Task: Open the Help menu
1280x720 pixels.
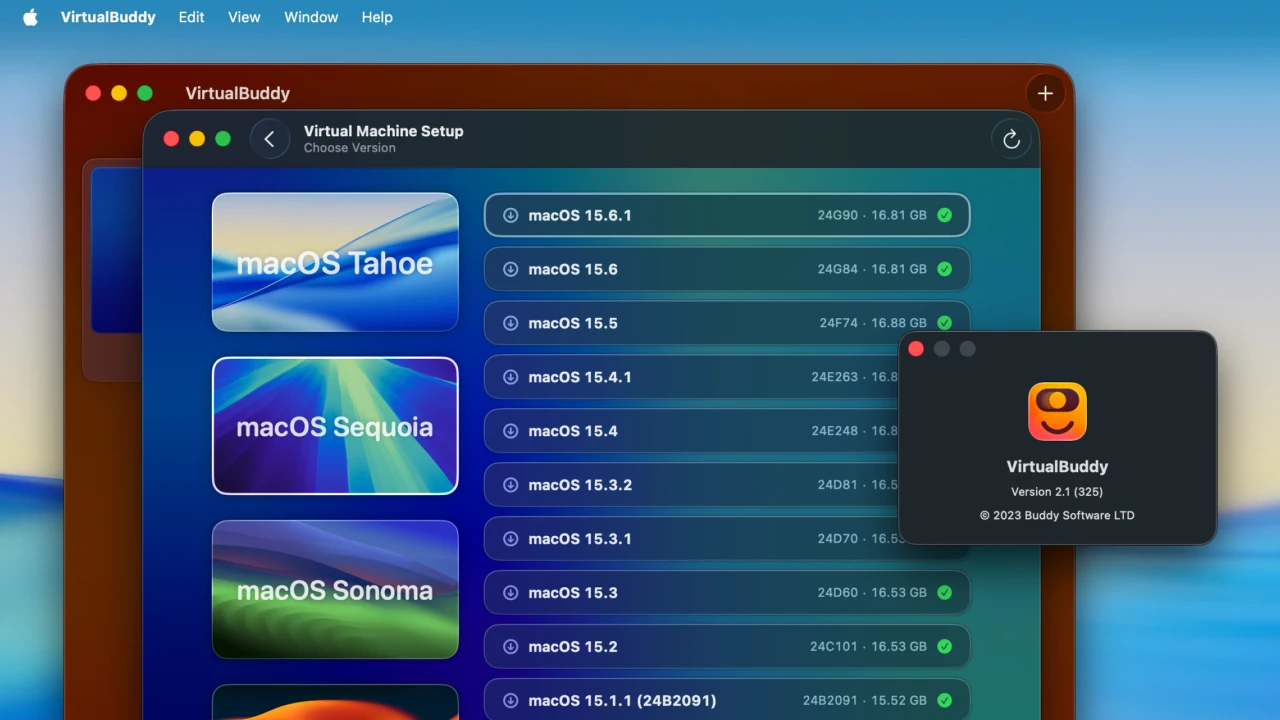Action: point(377,17)
